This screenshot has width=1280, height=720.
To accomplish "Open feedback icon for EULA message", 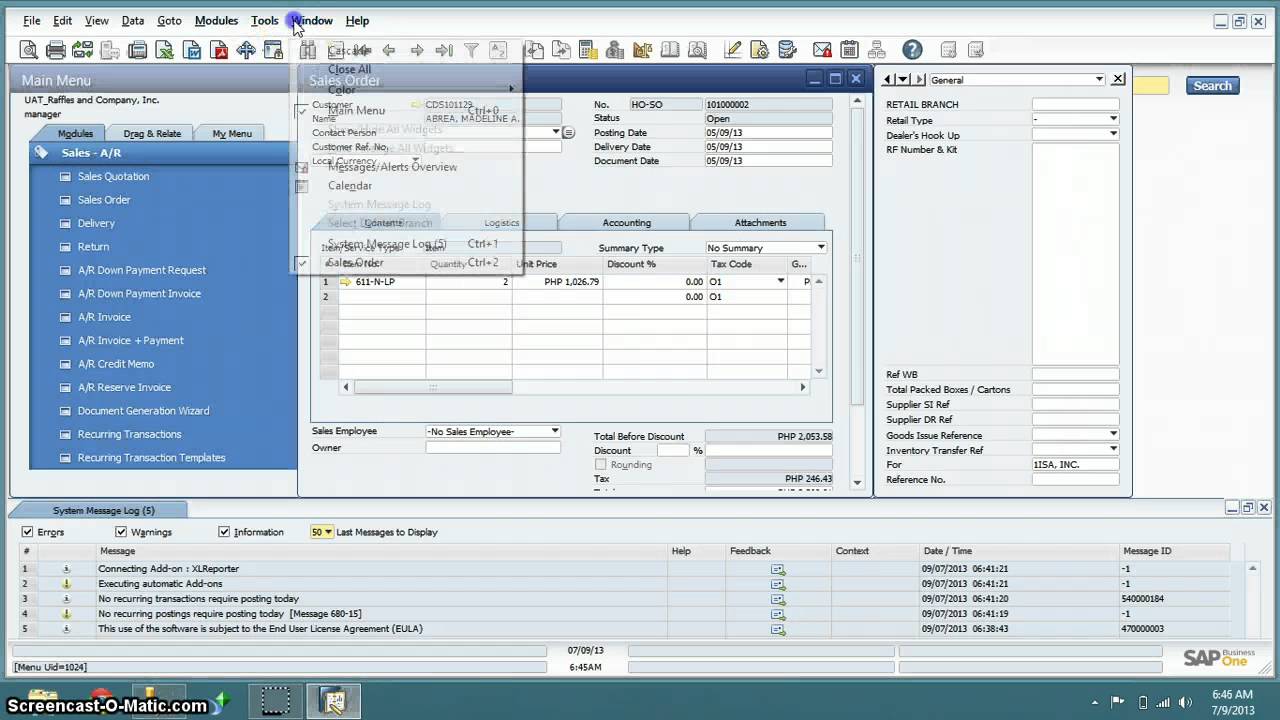I will click(778, 629).
